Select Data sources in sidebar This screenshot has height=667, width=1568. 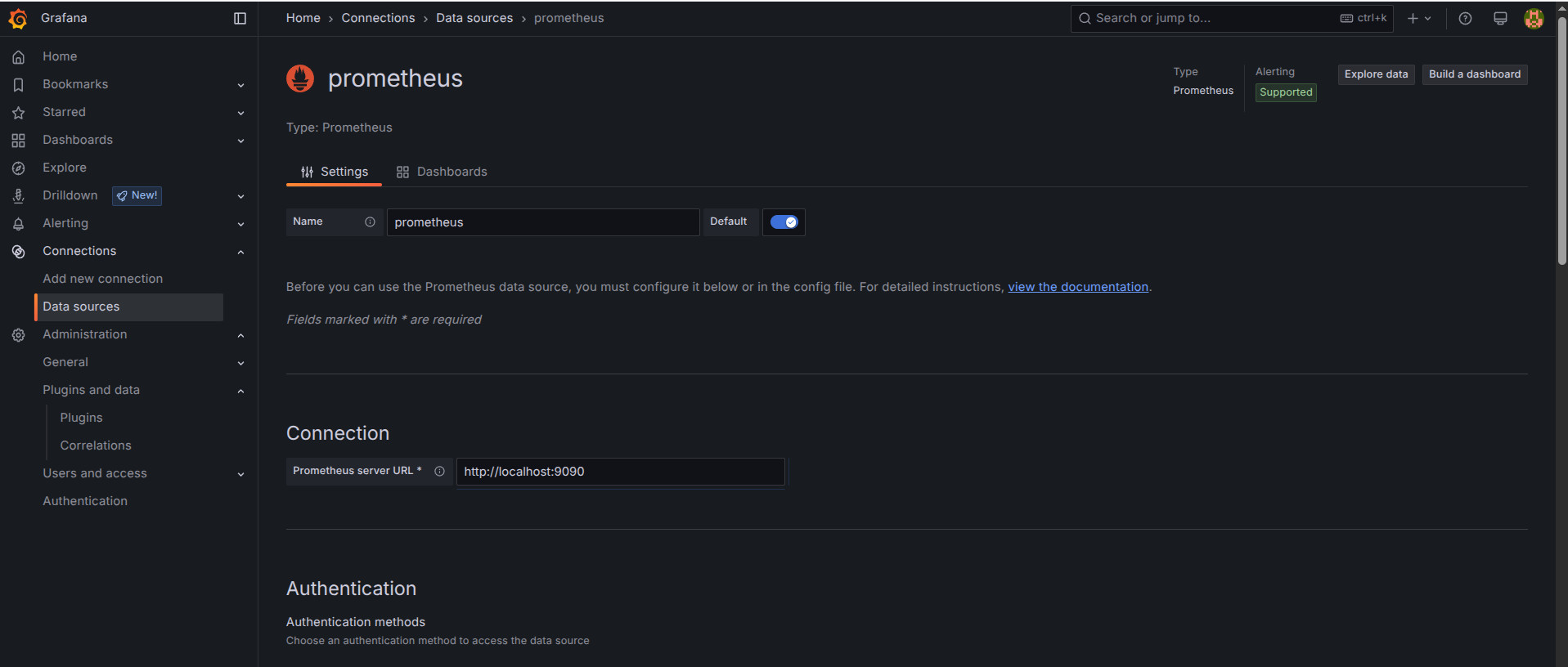(128, 307)
